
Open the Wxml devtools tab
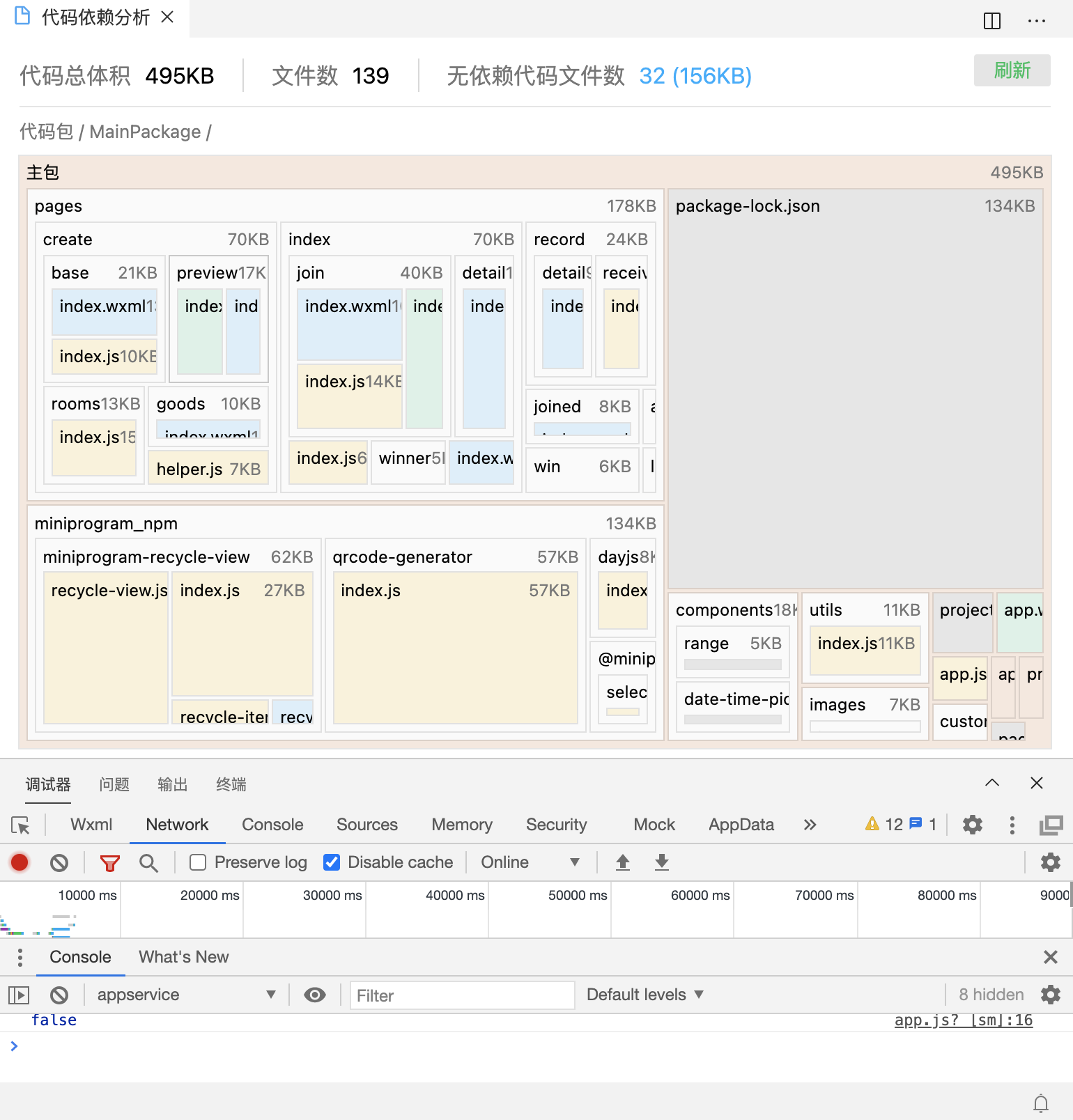pyautogui.click(x=91, y=825)
